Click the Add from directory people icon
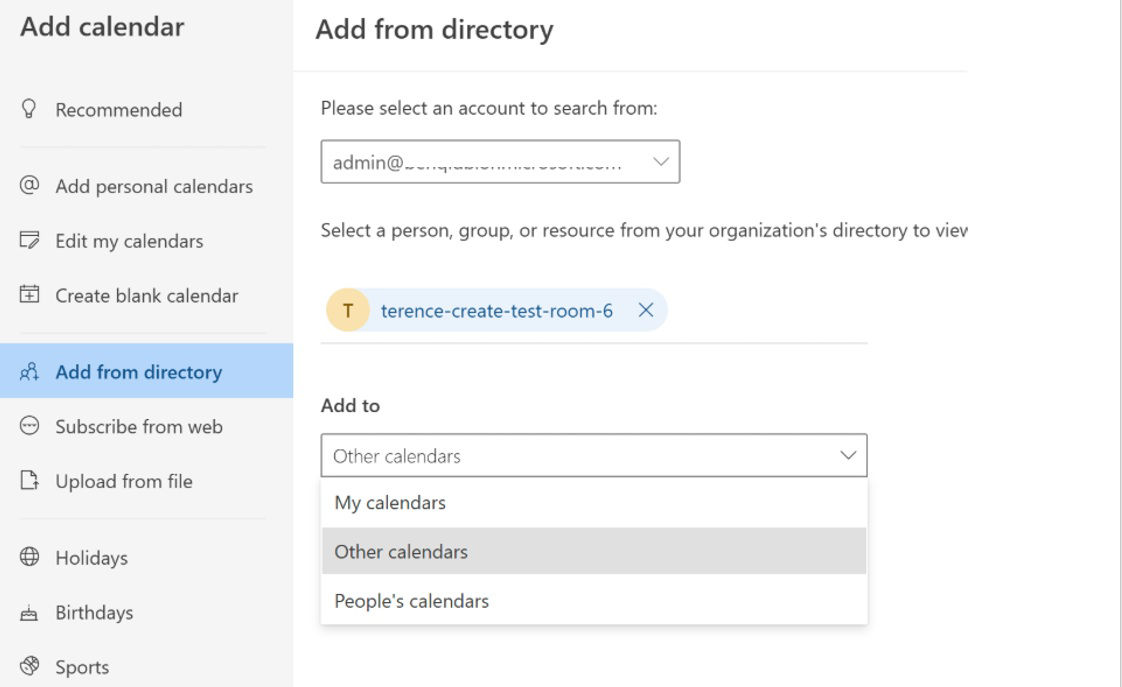The height and width of the screenshot is (687, 1122). [x=29, y=372]
